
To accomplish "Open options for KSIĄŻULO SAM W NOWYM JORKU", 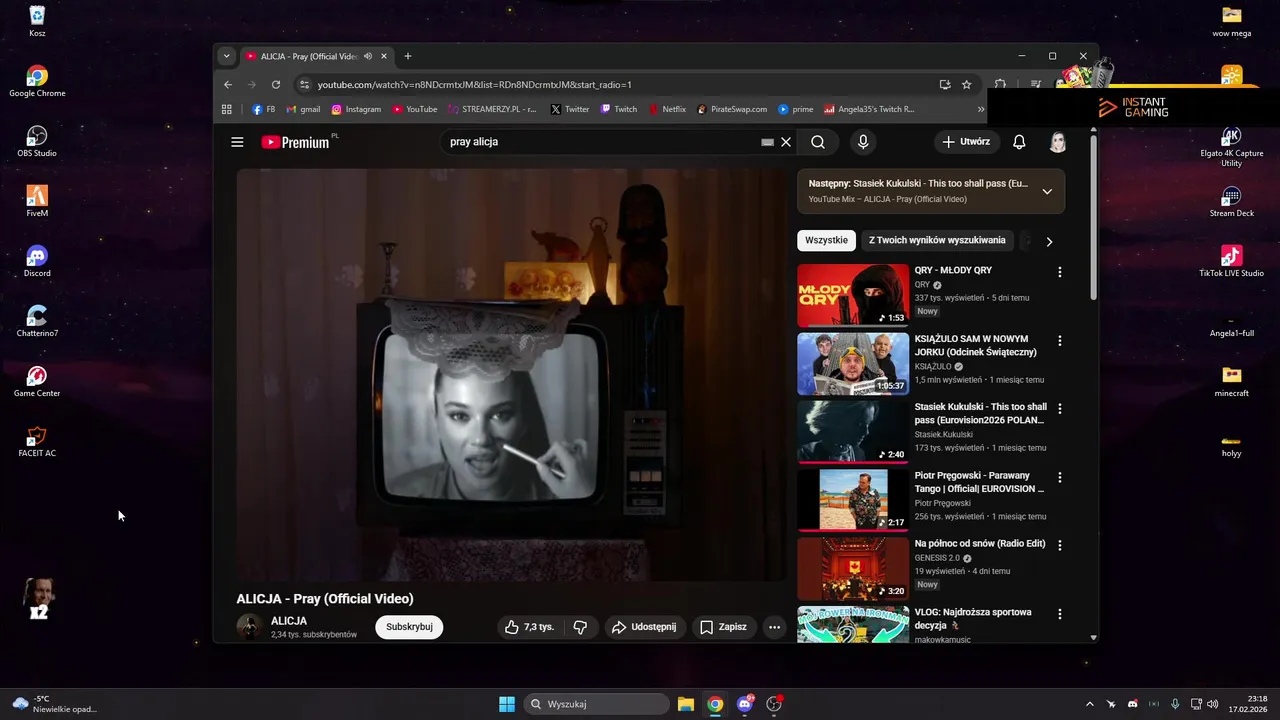I will [x=1060, y=341].
